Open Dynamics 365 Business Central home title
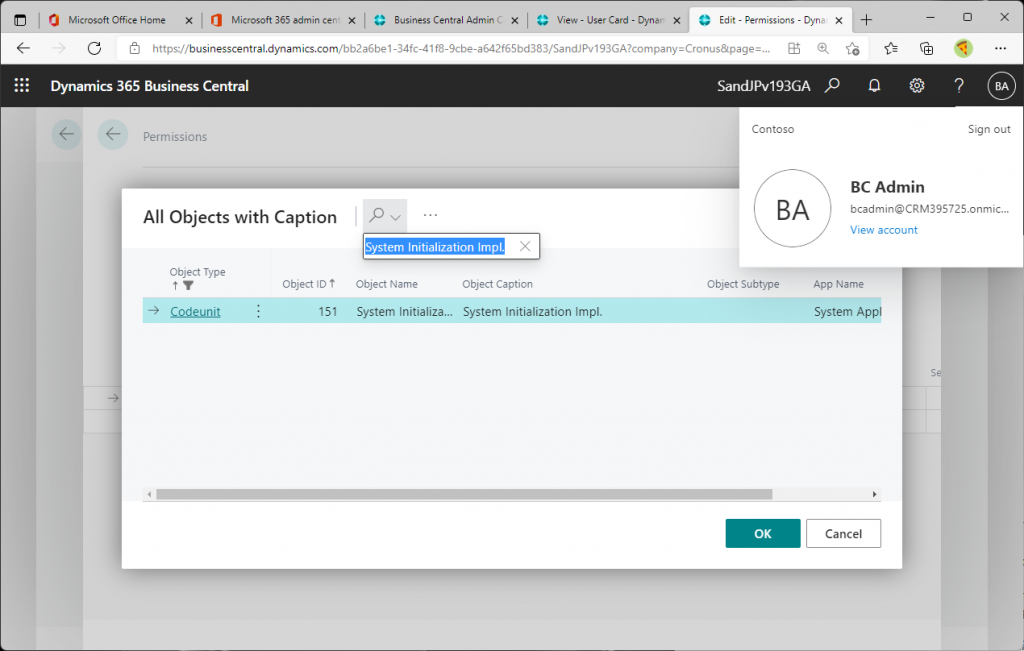The width and height of the screenshot is (1024, 651). [150, 86]
